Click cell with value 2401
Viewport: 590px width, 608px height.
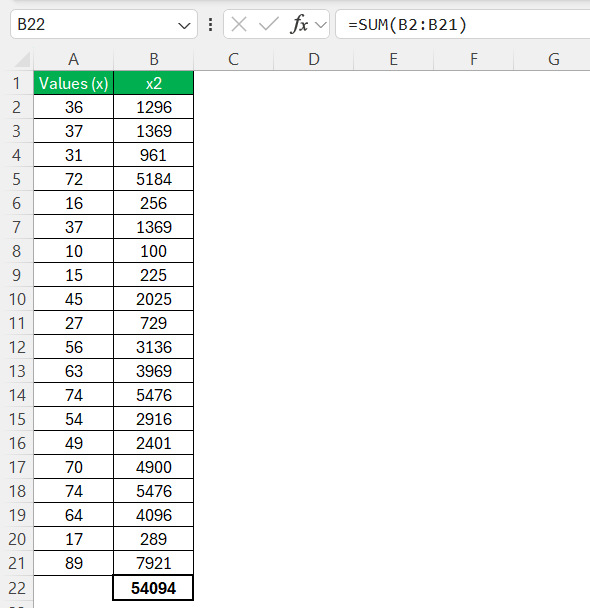(154, 443)
